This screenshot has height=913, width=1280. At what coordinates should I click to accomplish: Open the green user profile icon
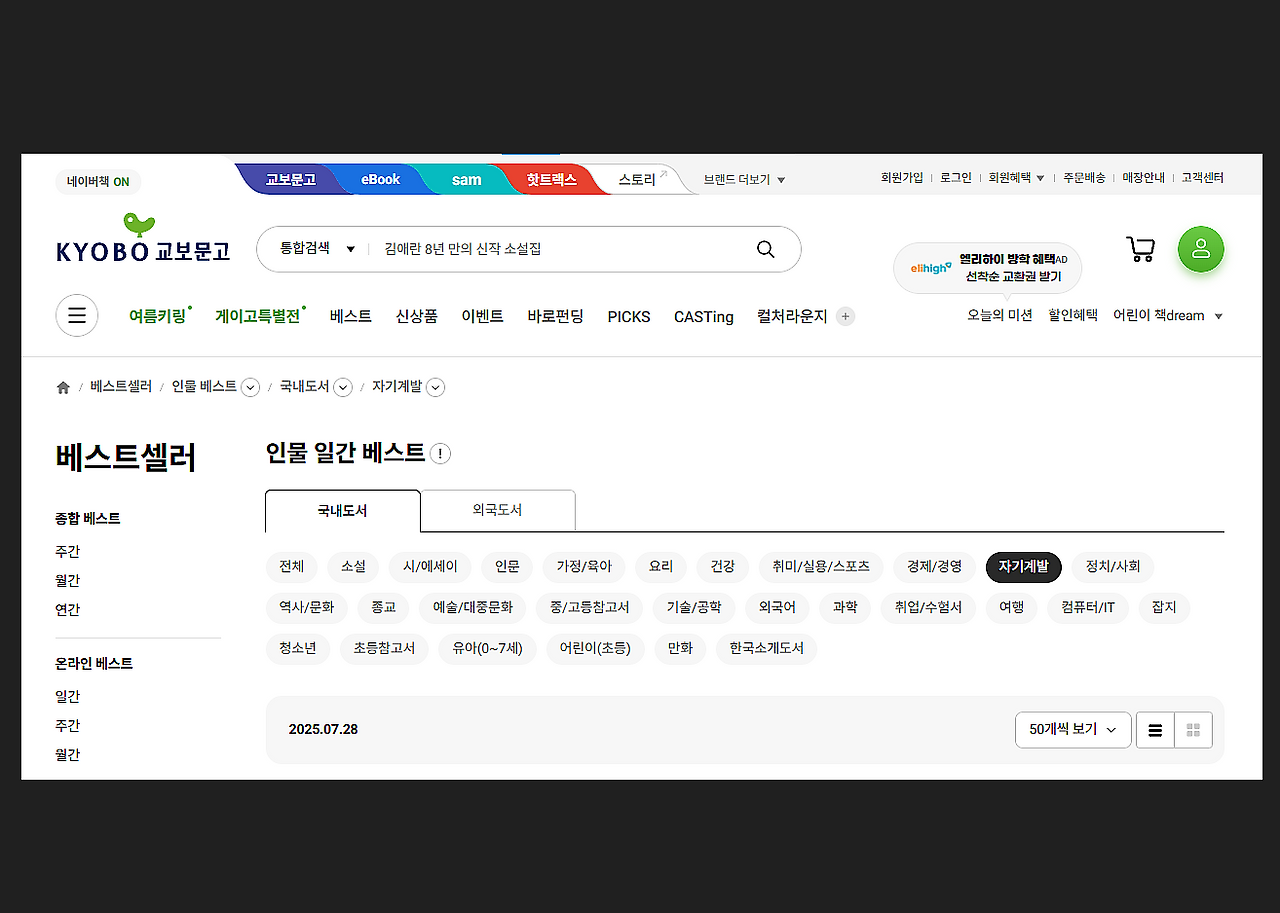click(x=1201, y=249)
